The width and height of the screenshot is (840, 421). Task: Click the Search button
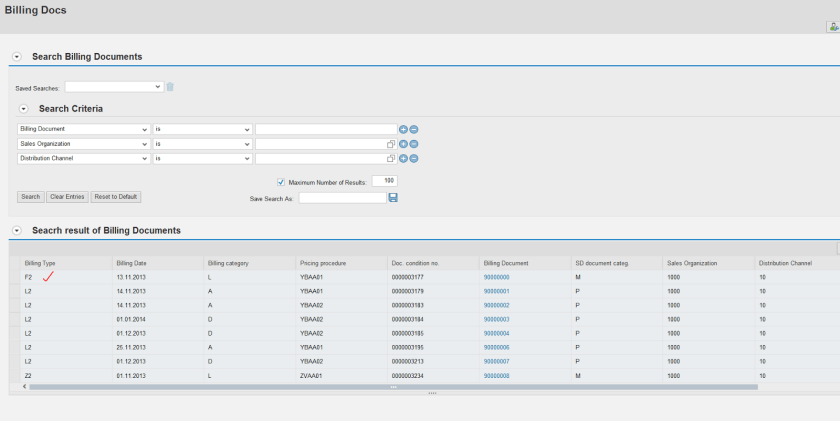click(30, 197)
